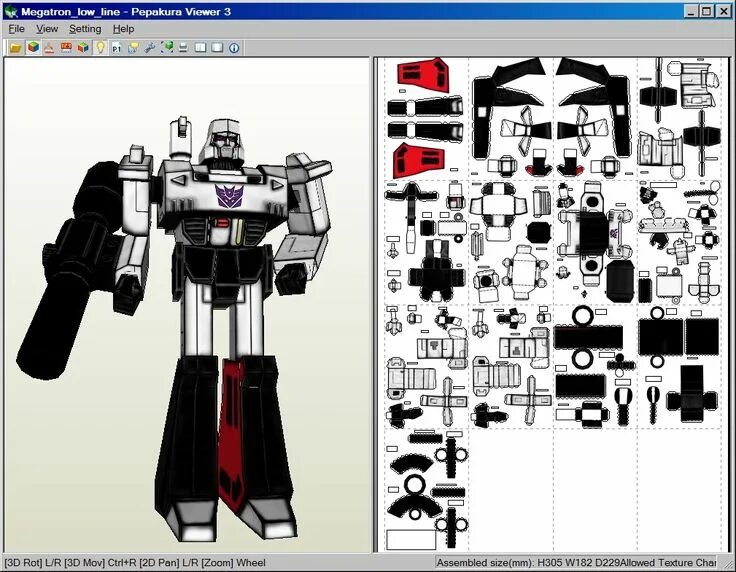Open the File menu
The image size is (736, 572).
[16, 29]
